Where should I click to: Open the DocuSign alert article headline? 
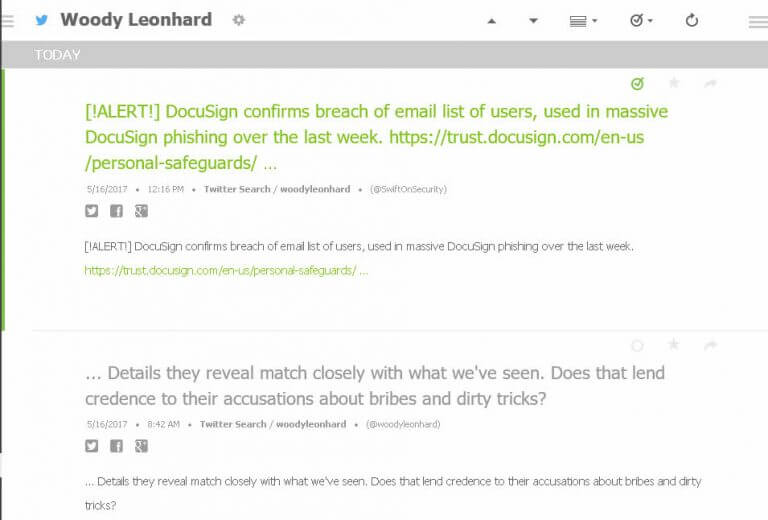[x=376, y=137]
